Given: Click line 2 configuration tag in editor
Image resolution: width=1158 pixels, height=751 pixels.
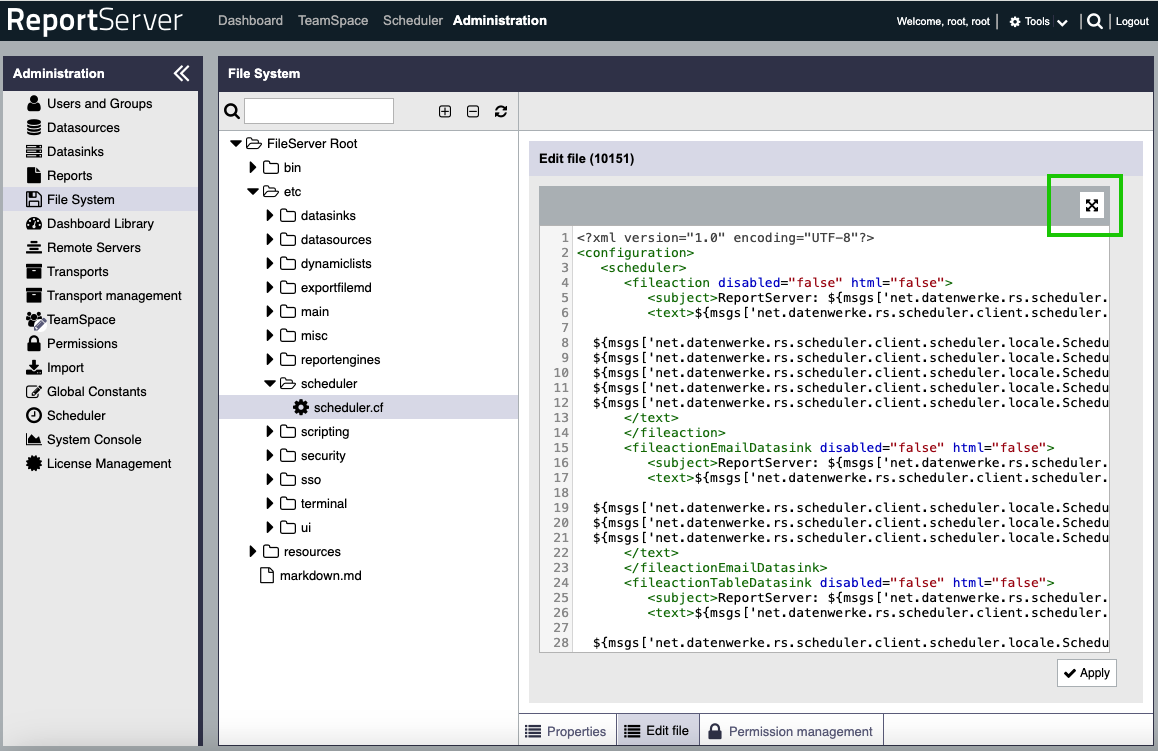Looking at the screenshot, I should pos(635,253).
